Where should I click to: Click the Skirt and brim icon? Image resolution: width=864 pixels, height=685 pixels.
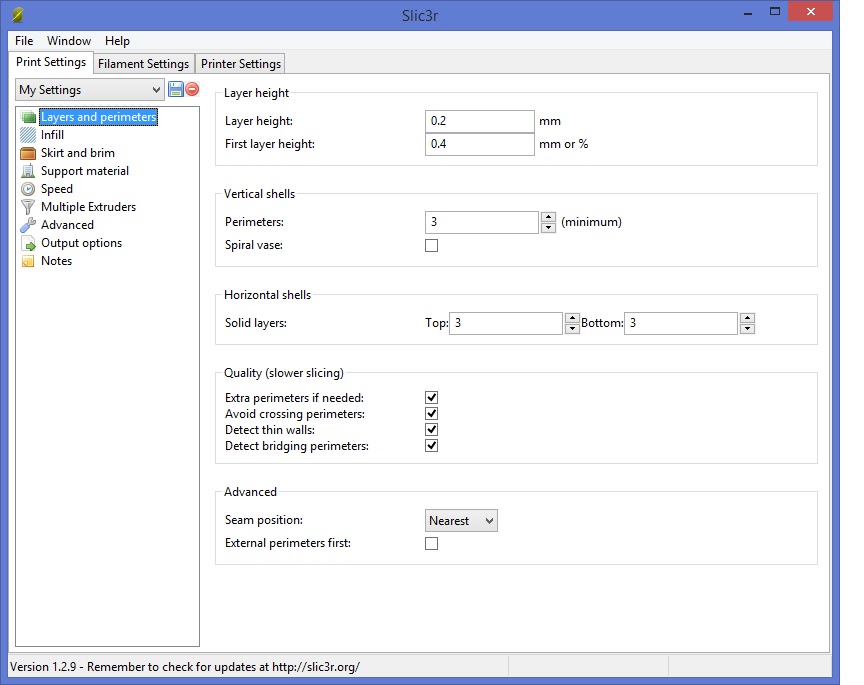[x=28, y=153]
